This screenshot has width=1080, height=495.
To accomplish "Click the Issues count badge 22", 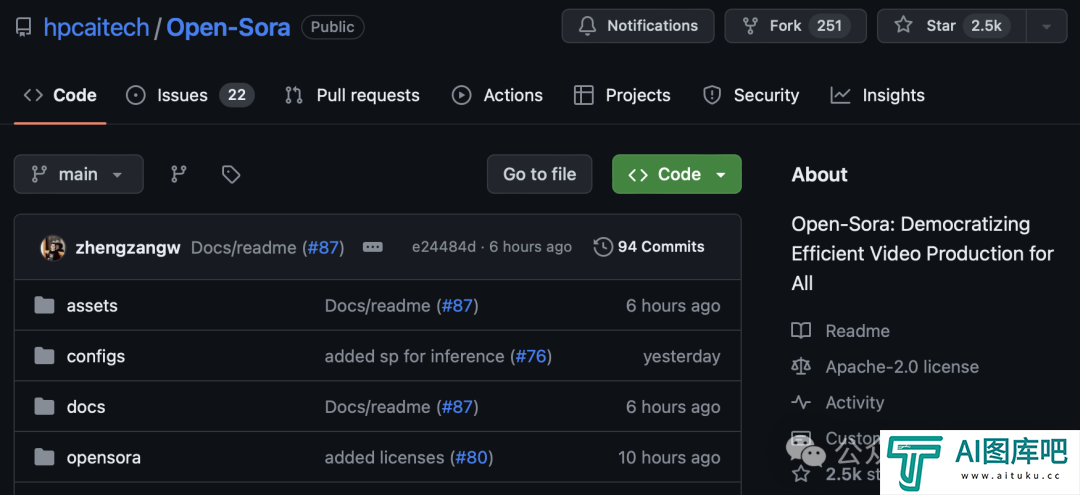I will (x=237, y=95).
